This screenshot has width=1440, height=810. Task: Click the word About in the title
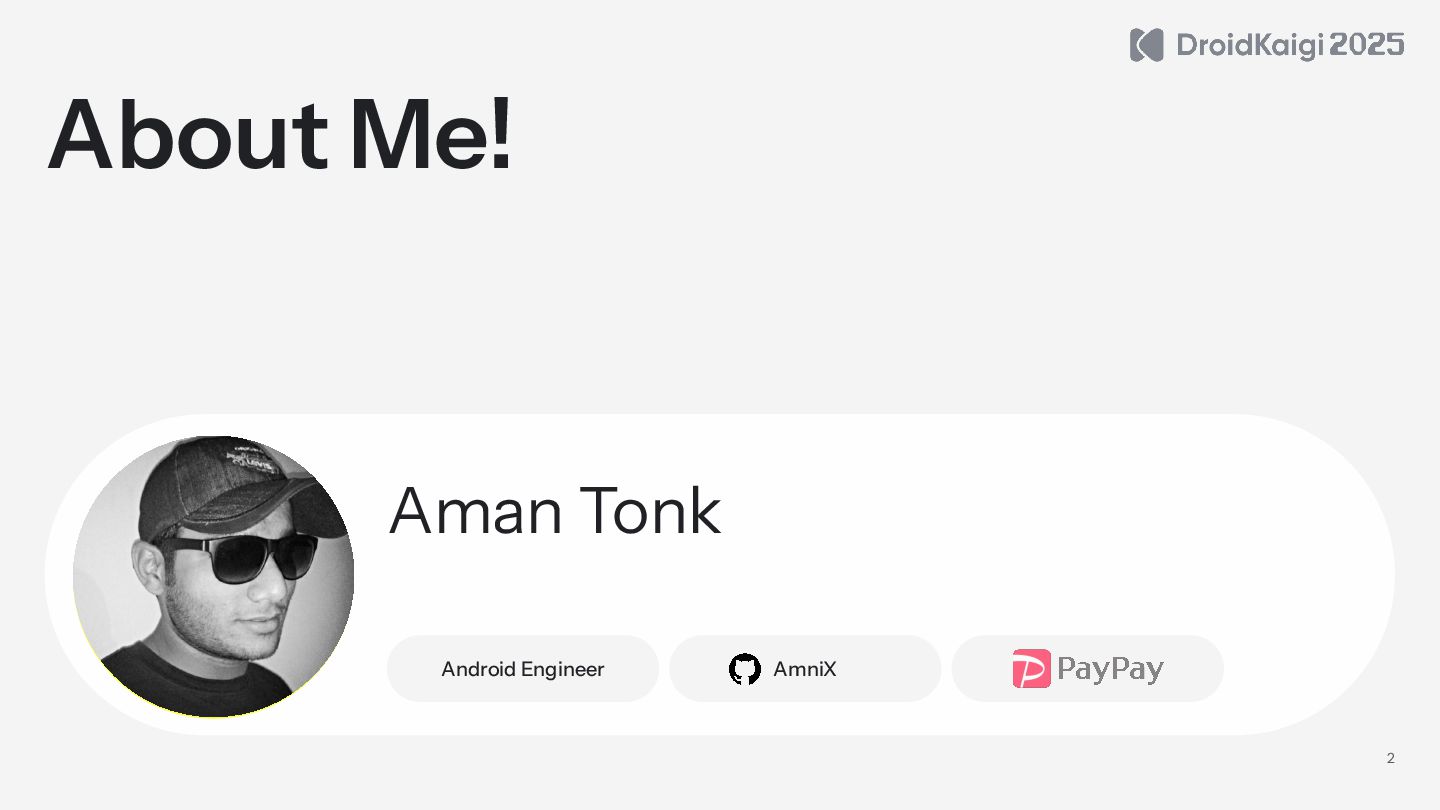pyautogui.click(x=187, y=135)
